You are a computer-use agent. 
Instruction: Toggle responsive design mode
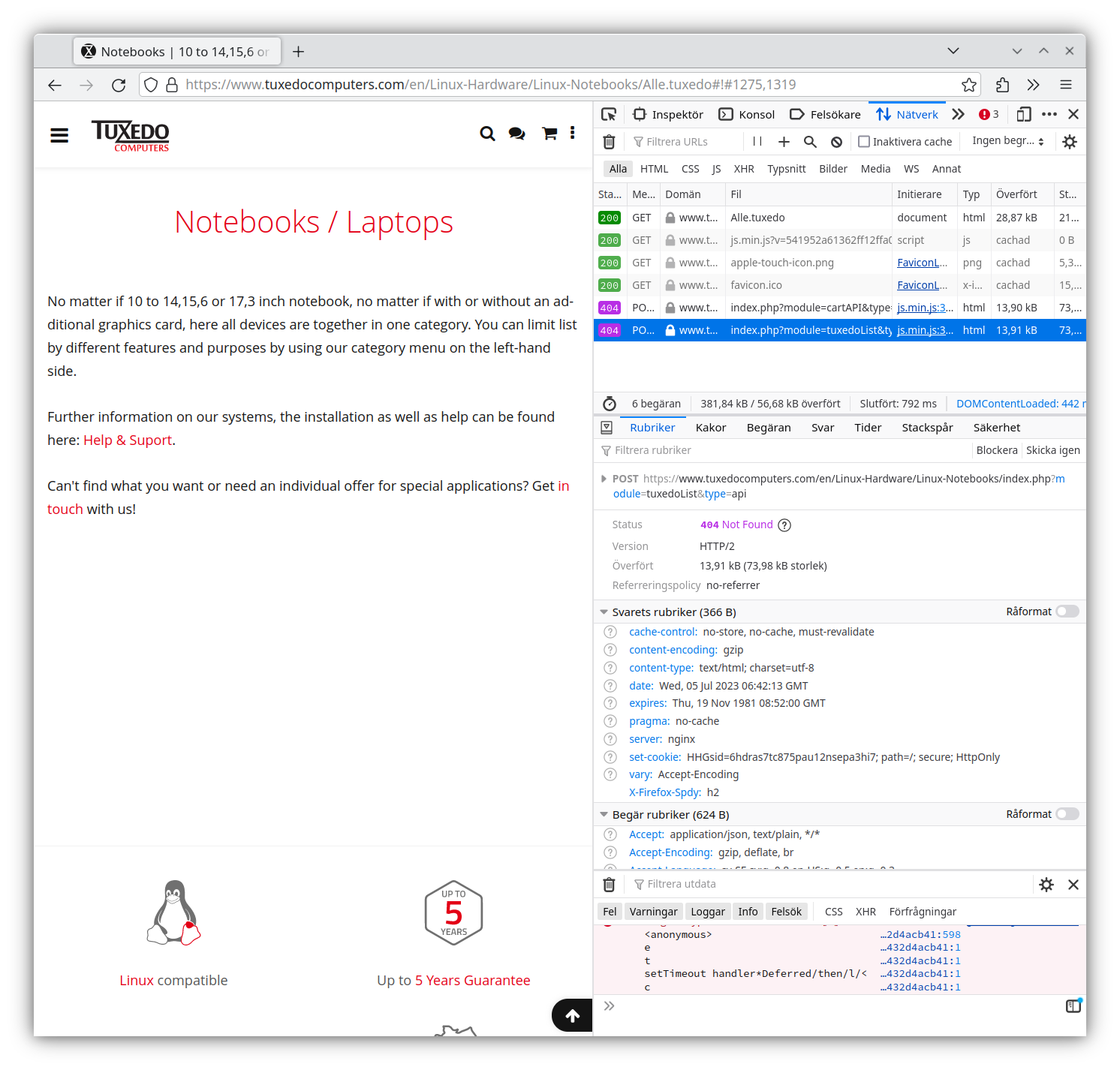click(1023, 114)
